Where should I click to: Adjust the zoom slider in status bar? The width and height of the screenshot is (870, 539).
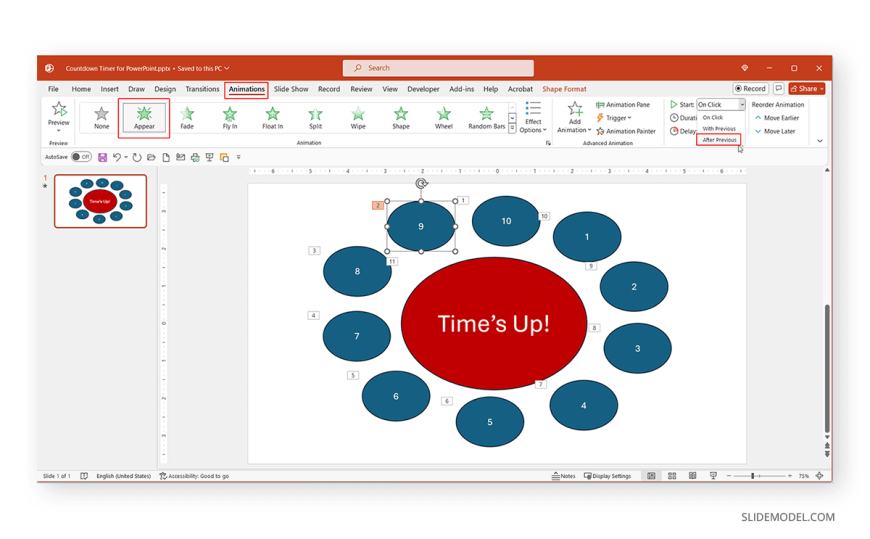coord(753,476)
